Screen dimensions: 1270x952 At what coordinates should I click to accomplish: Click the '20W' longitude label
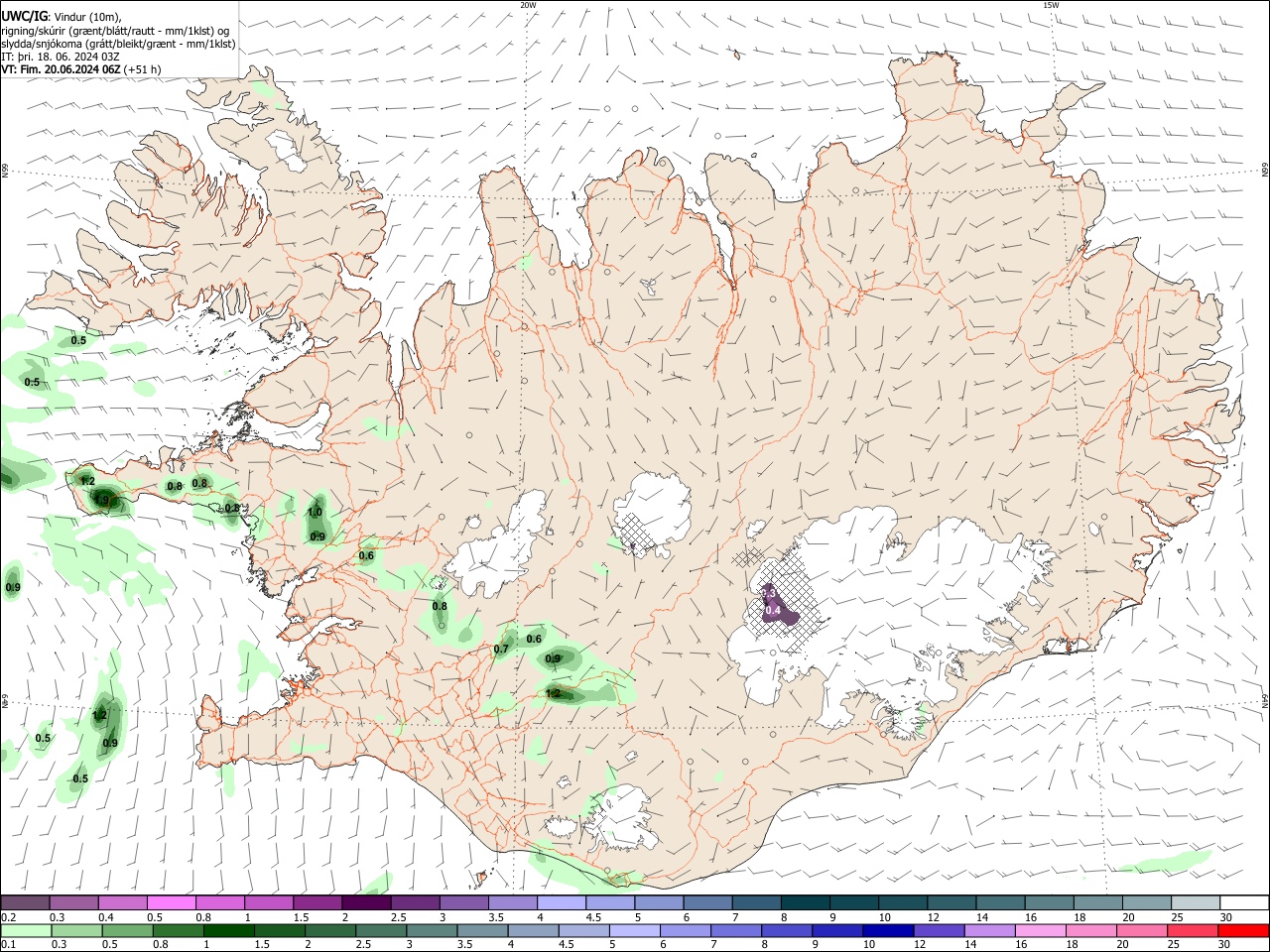[528, 5]
